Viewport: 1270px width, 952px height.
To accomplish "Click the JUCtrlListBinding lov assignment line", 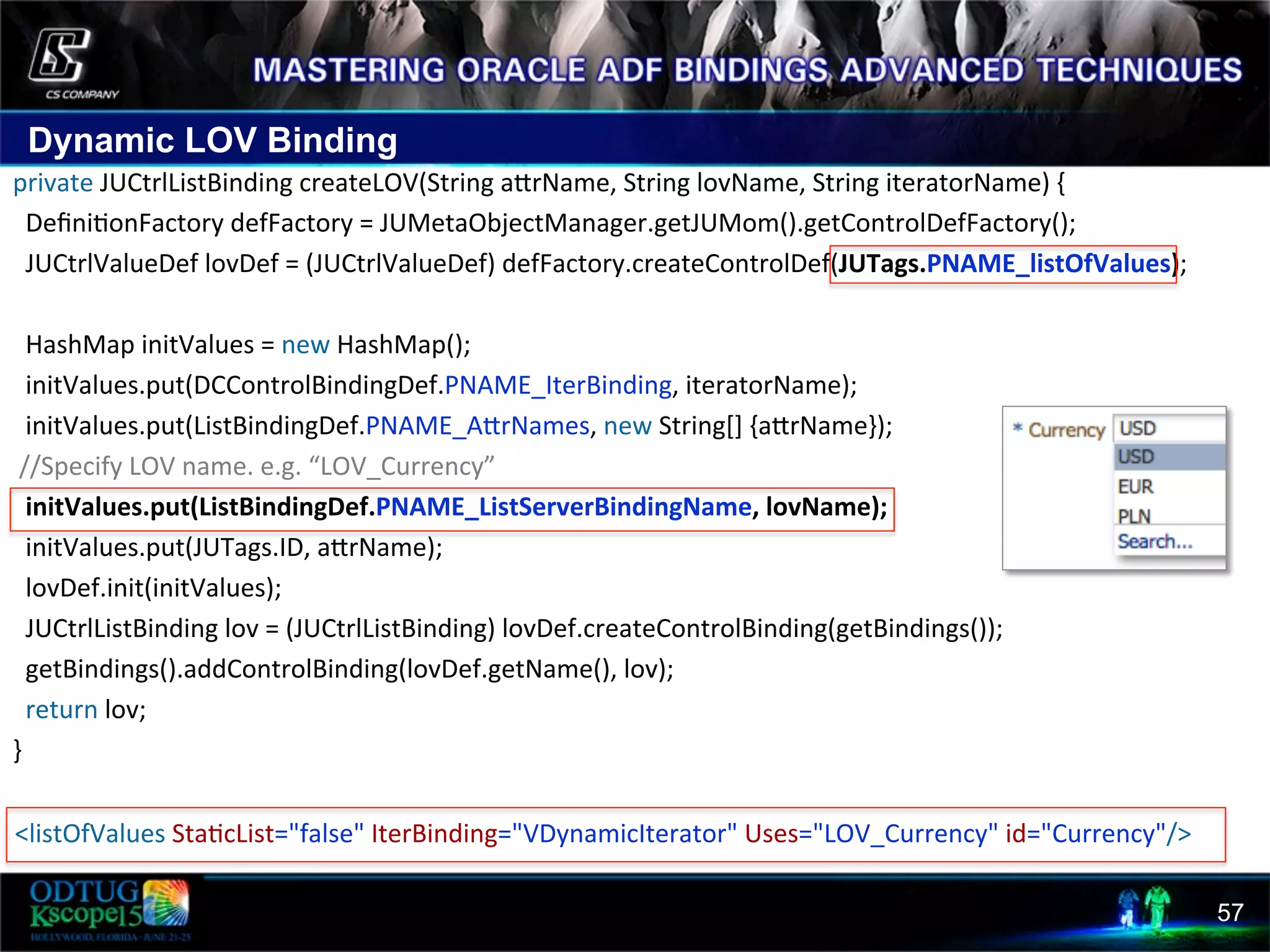I will click(x=513, y=629).
